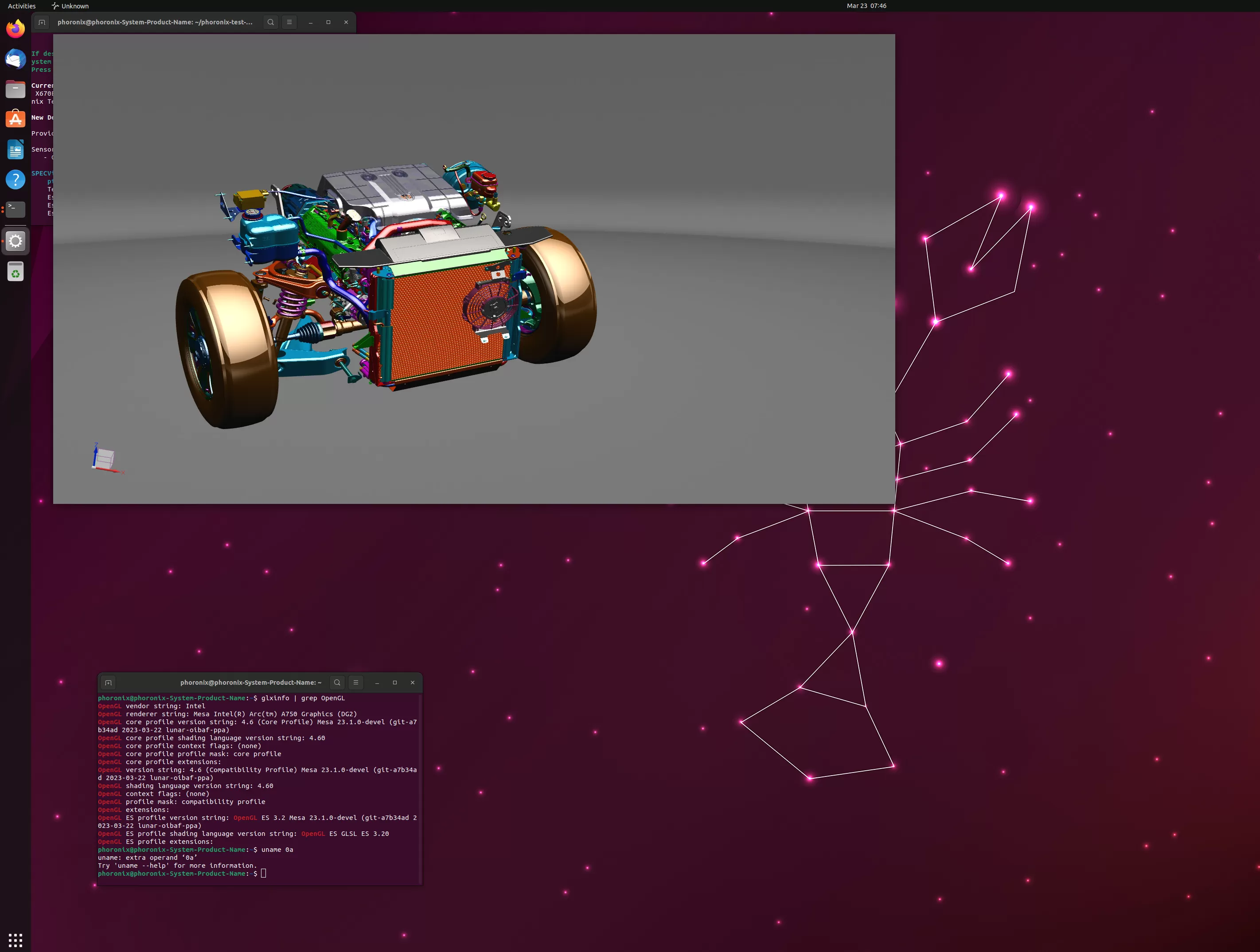Open new tab in upper terminal window
Image resolution: width=1260 pixels, height=952 pixels.
42,22
